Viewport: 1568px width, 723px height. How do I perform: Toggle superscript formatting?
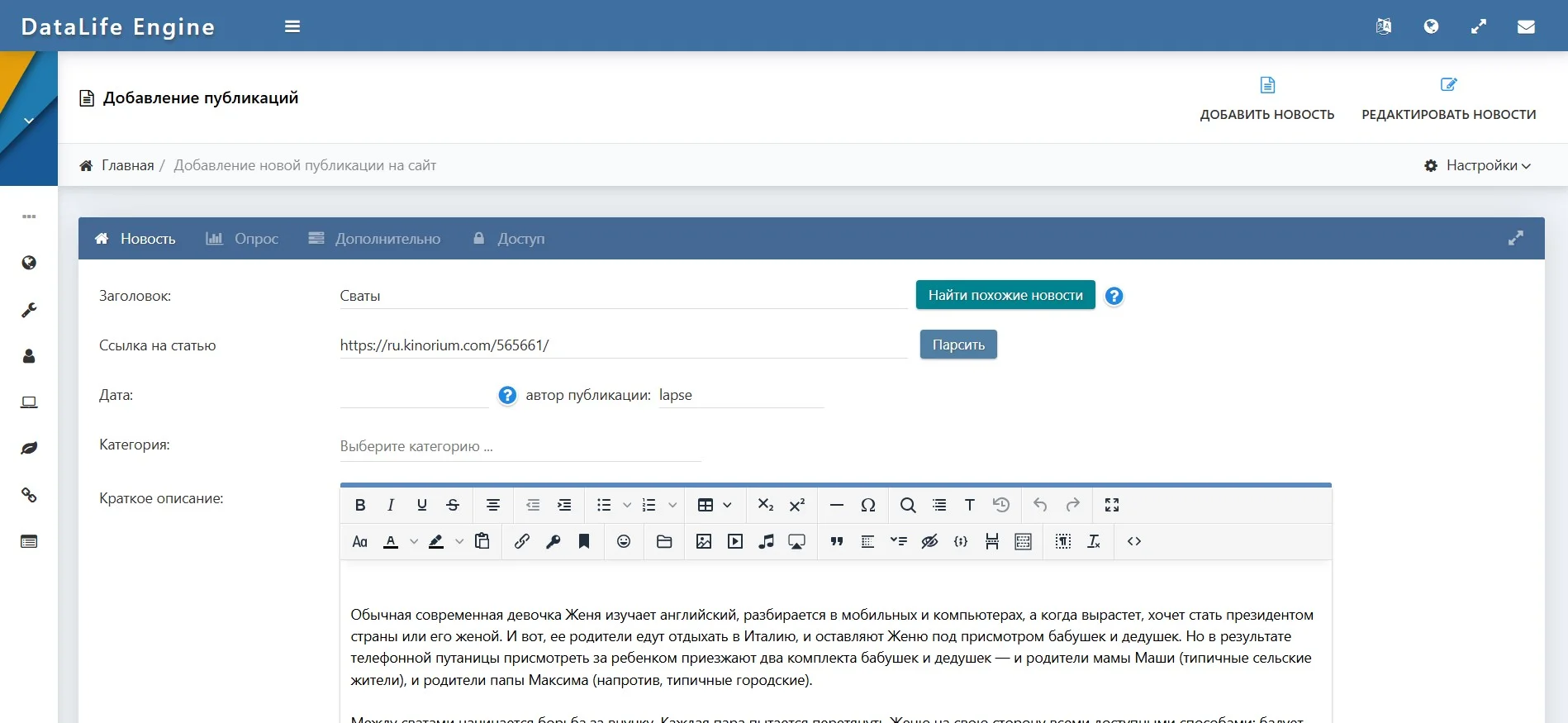[x=797, y=505]
